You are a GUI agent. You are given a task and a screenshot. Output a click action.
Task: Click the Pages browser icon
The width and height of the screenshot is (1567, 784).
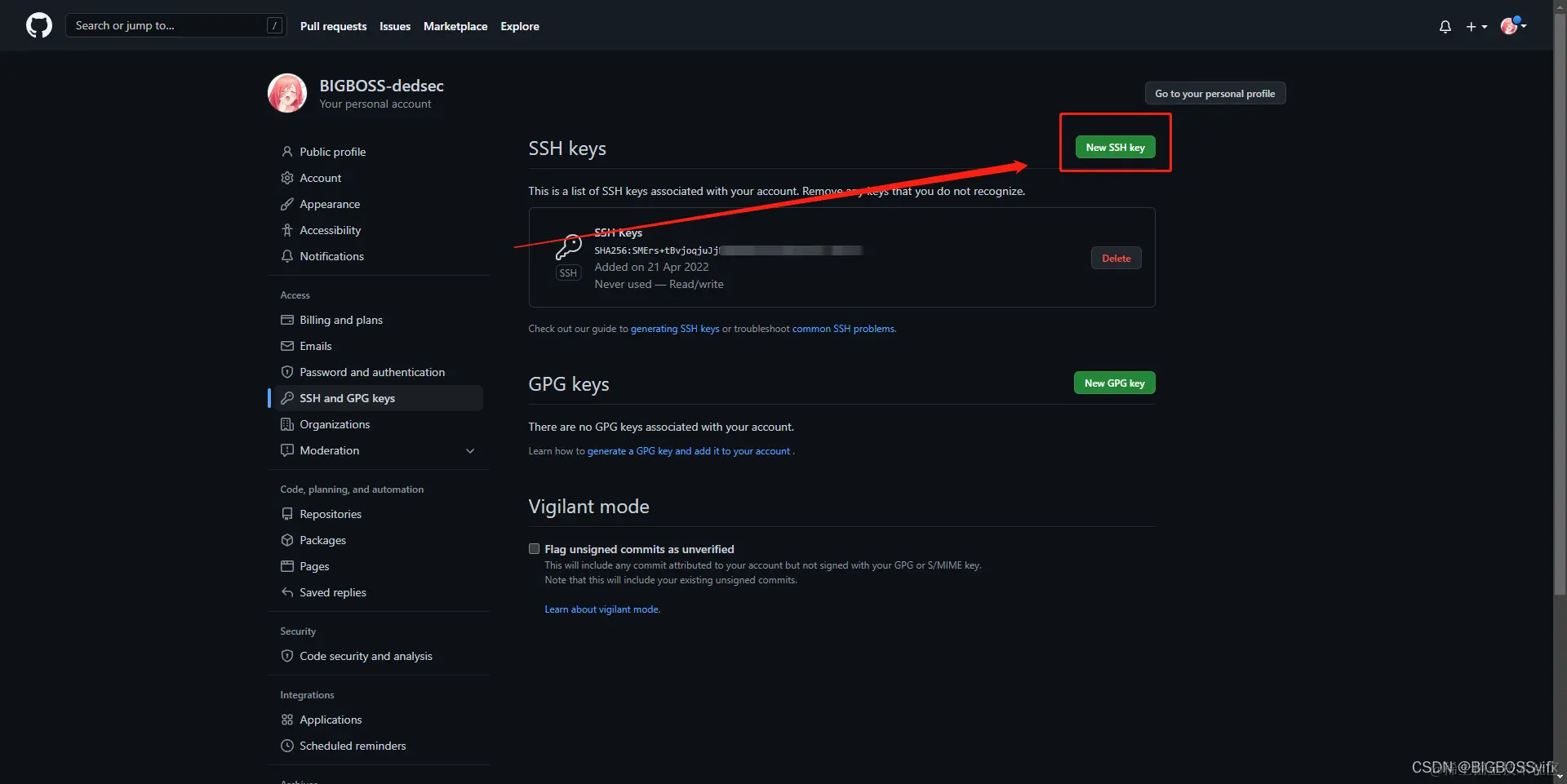pos(287,566)
